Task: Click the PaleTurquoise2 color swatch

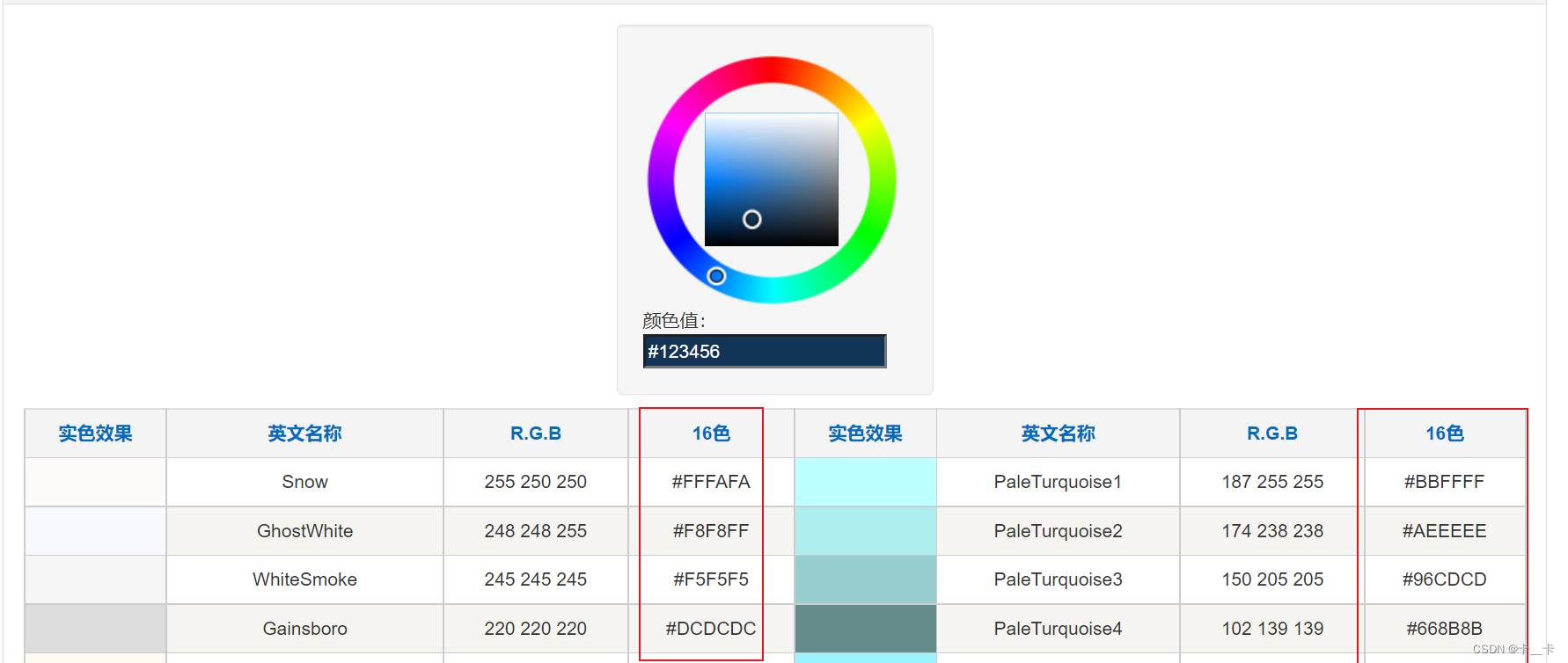Action: coord(865,531)
